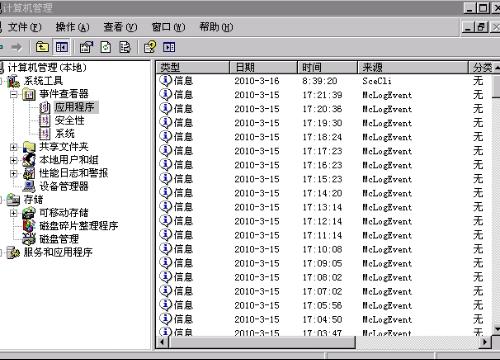
Task: Click the 应用程序 log icon
Action: tap(44, 107)
